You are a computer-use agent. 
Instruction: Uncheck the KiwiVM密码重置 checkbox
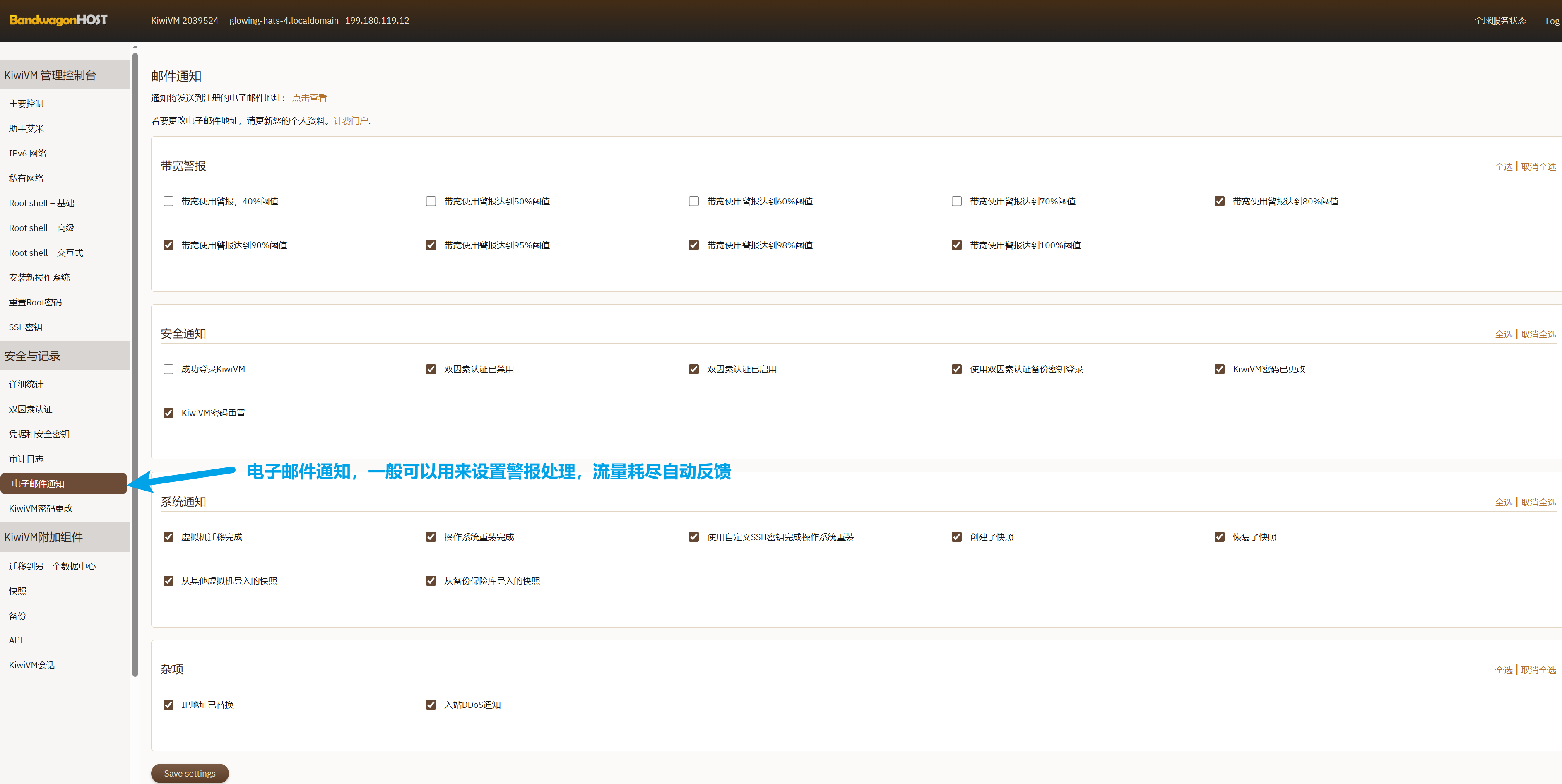(x=168, y=413)
